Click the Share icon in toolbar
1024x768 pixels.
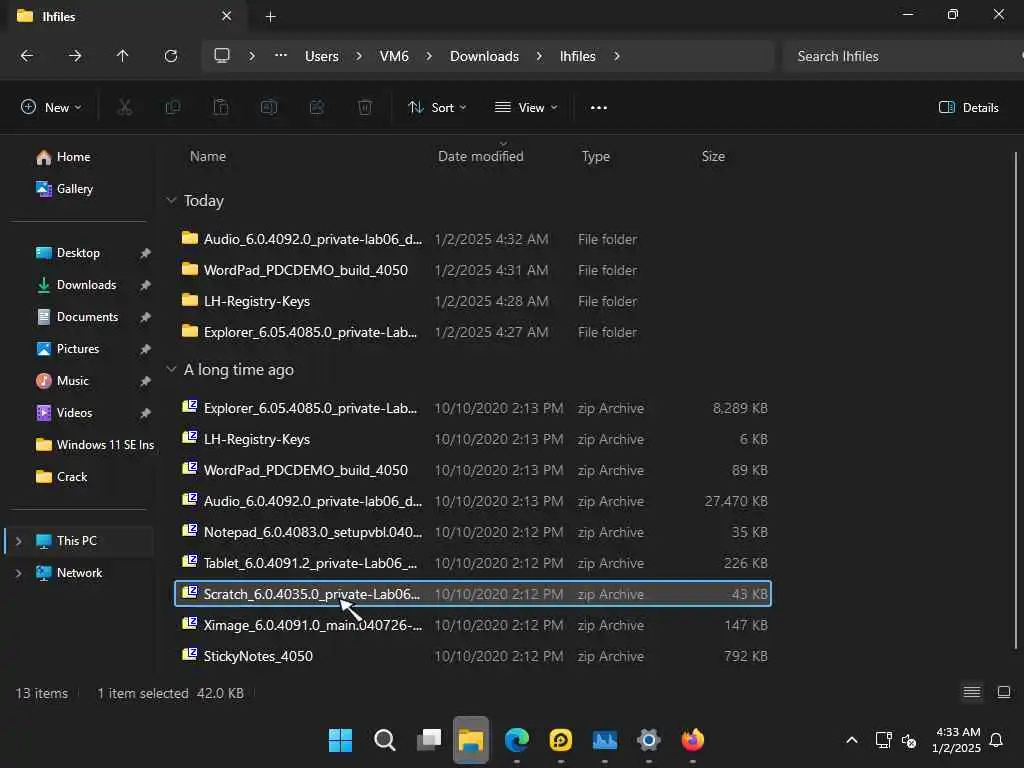317,107
